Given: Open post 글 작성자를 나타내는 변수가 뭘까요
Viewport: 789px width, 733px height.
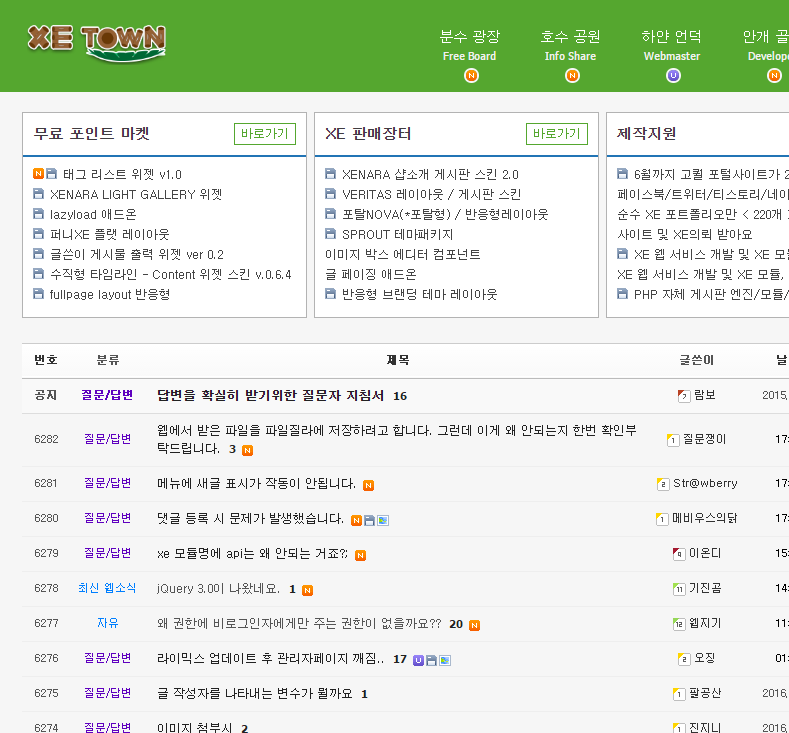Looking at the screenshot, I should click(x=255, y=693).
